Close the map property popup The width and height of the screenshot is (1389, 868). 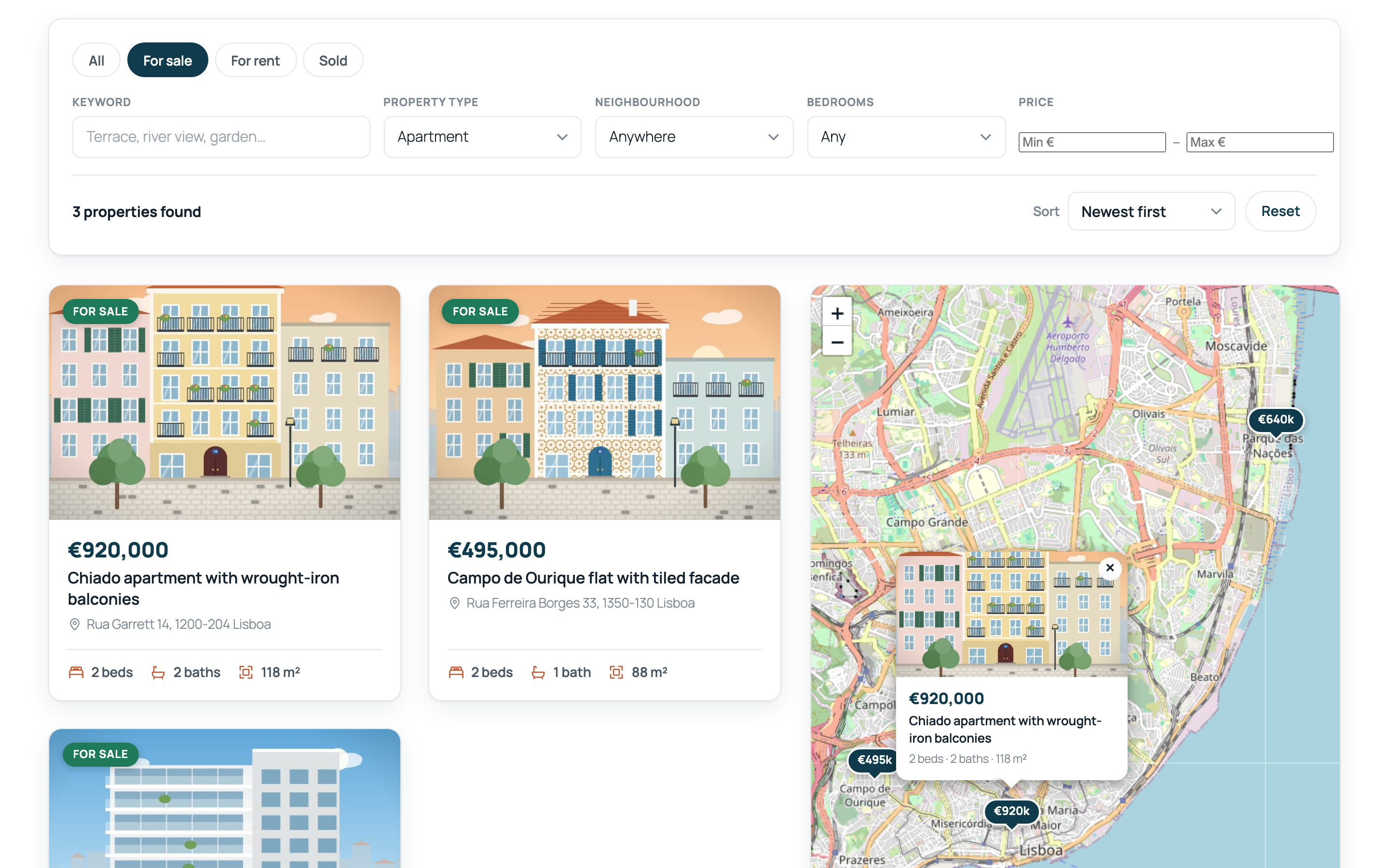coord(1109,568)
